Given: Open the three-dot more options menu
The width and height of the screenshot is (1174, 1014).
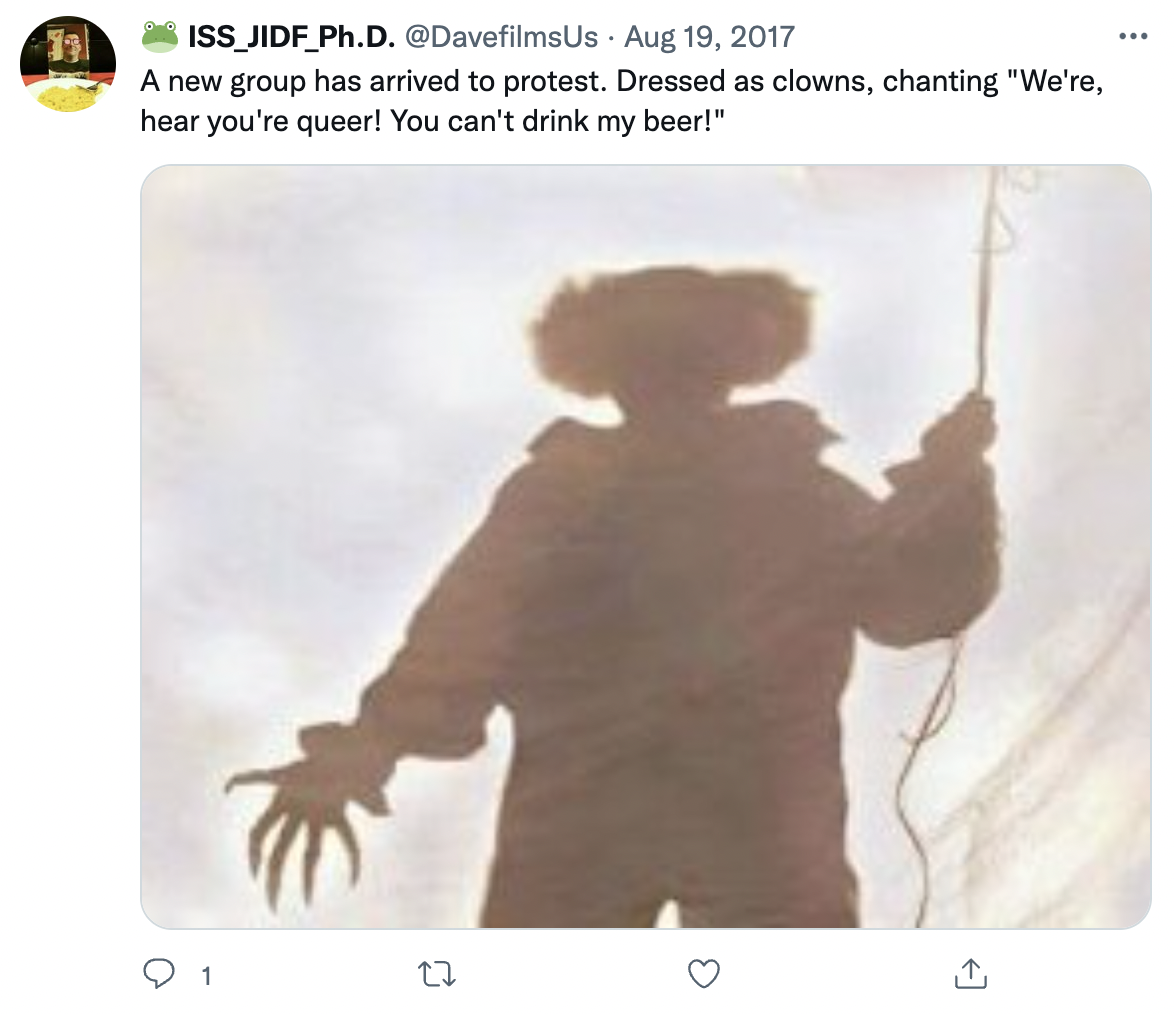Looking at the screenshot, I should (1134, 36).
